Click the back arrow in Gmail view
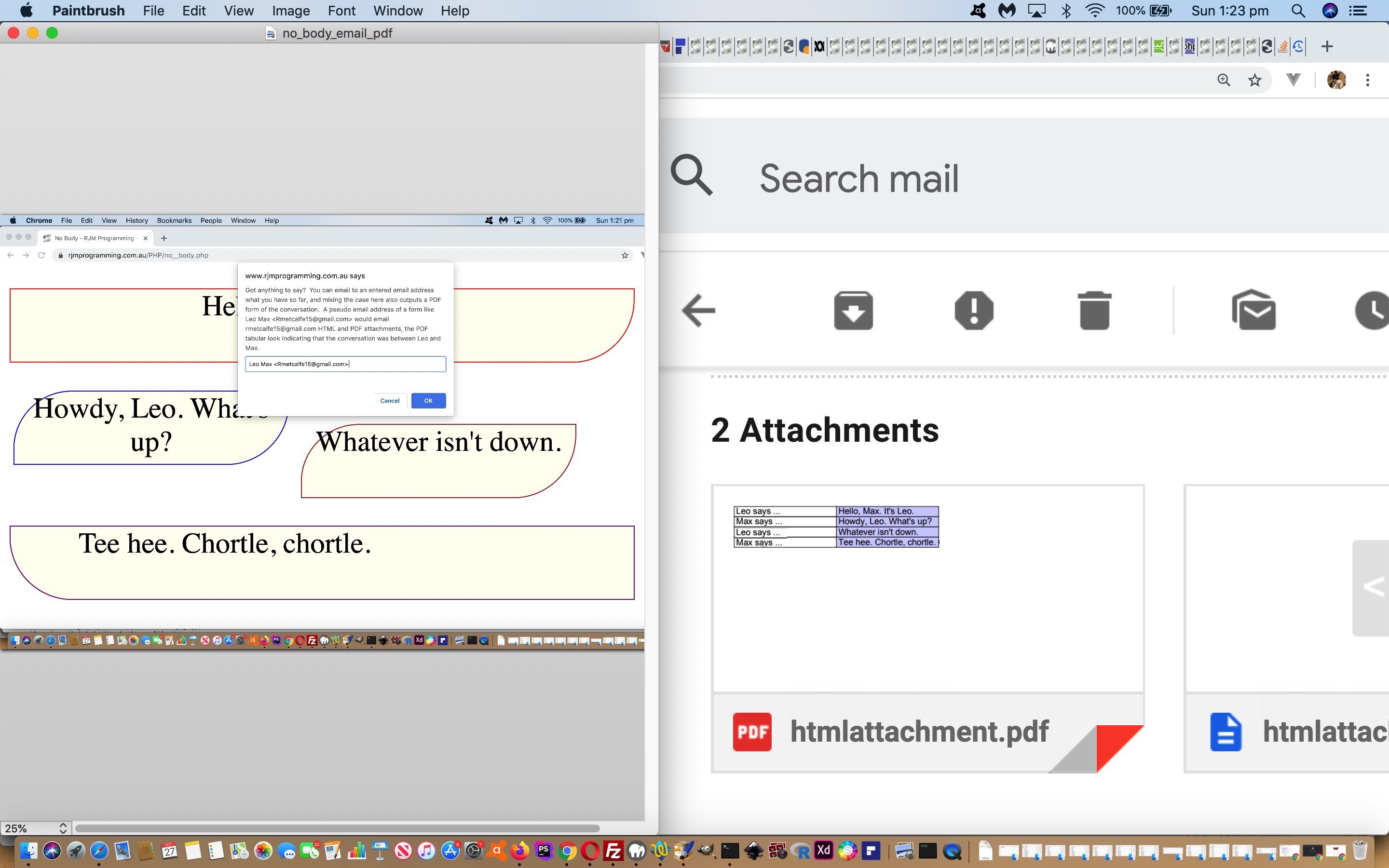The image size is (1389, 868). 700,310
